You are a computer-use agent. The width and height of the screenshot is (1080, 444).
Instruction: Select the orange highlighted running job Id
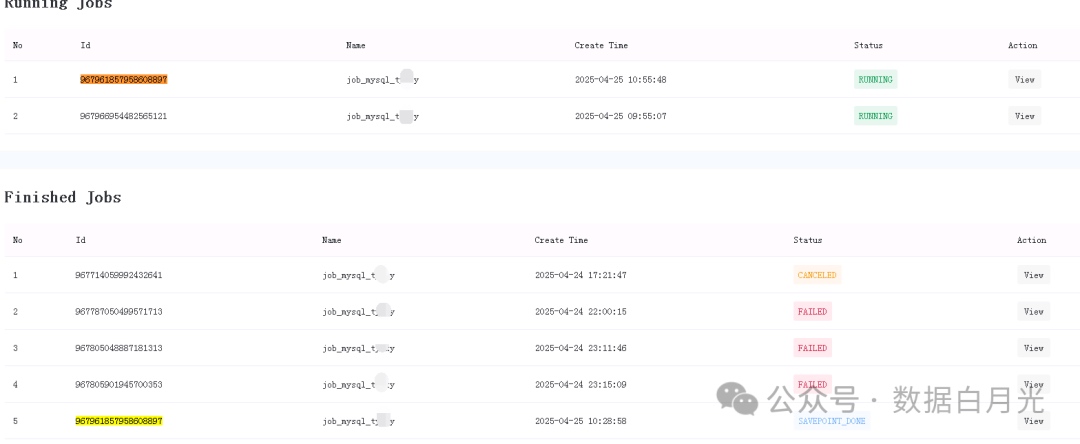pyautogui.click(x=124, y=79)
